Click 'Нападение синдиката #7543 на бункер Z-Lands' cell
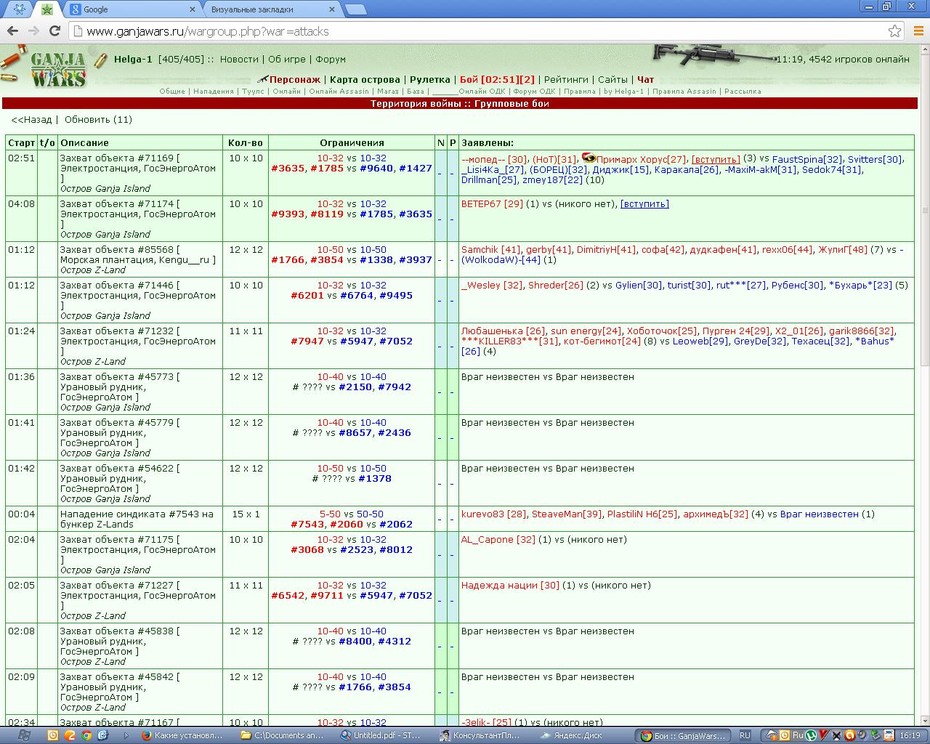 [141, 519]
